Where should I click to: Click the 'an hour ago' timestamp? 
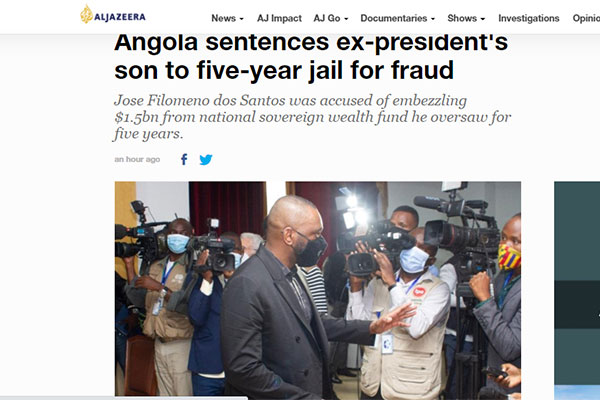click(137, 159)
